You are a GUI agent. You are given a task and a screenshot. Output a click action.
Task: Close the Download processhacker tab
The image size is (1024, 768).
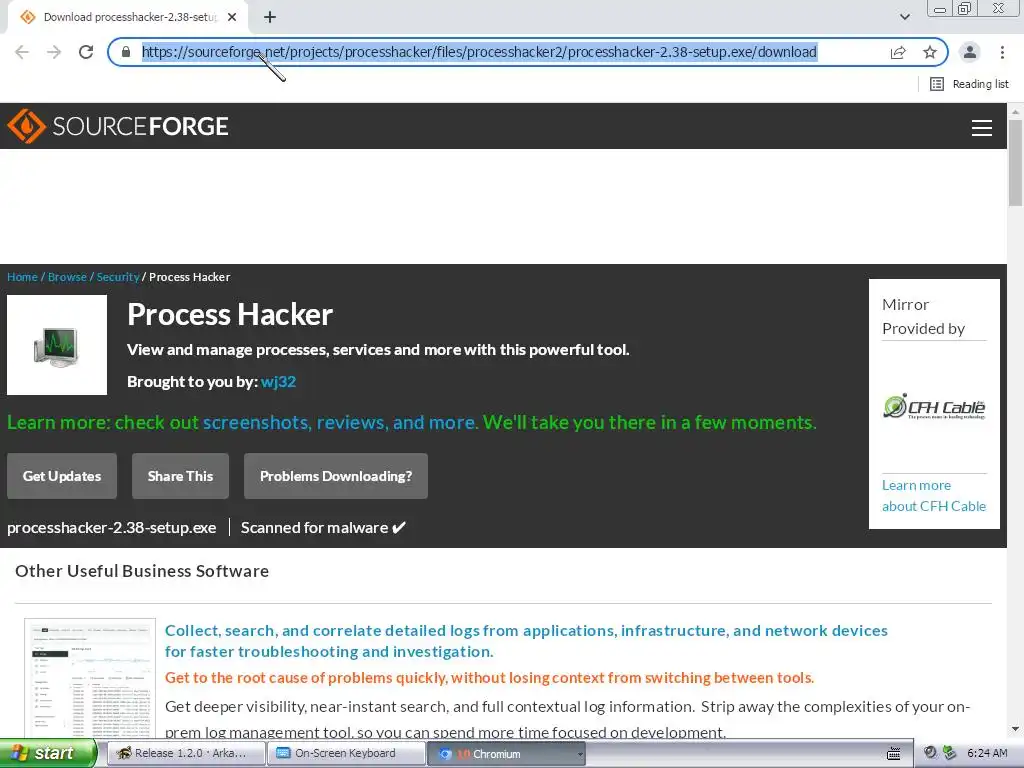click(x=232, y=17)
